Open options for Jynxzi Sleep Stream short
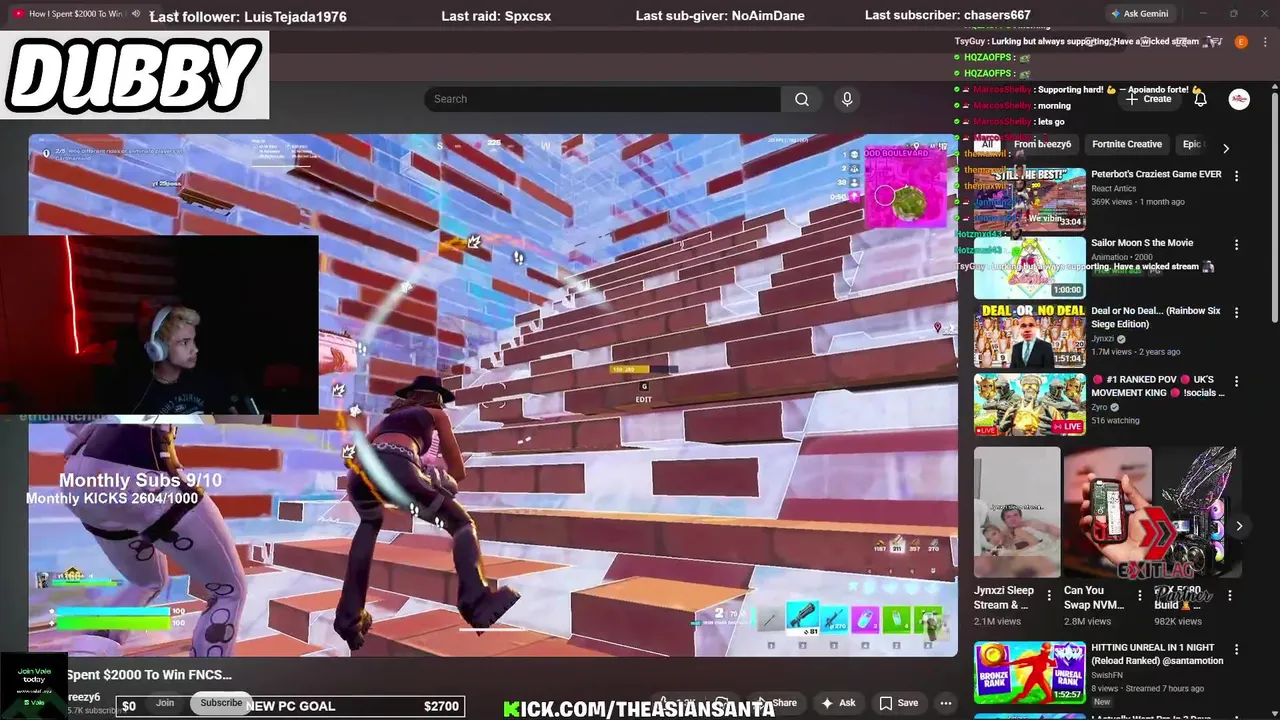Image resolution: width=1280 pixels, height=720 pixels. point(1049,596)
